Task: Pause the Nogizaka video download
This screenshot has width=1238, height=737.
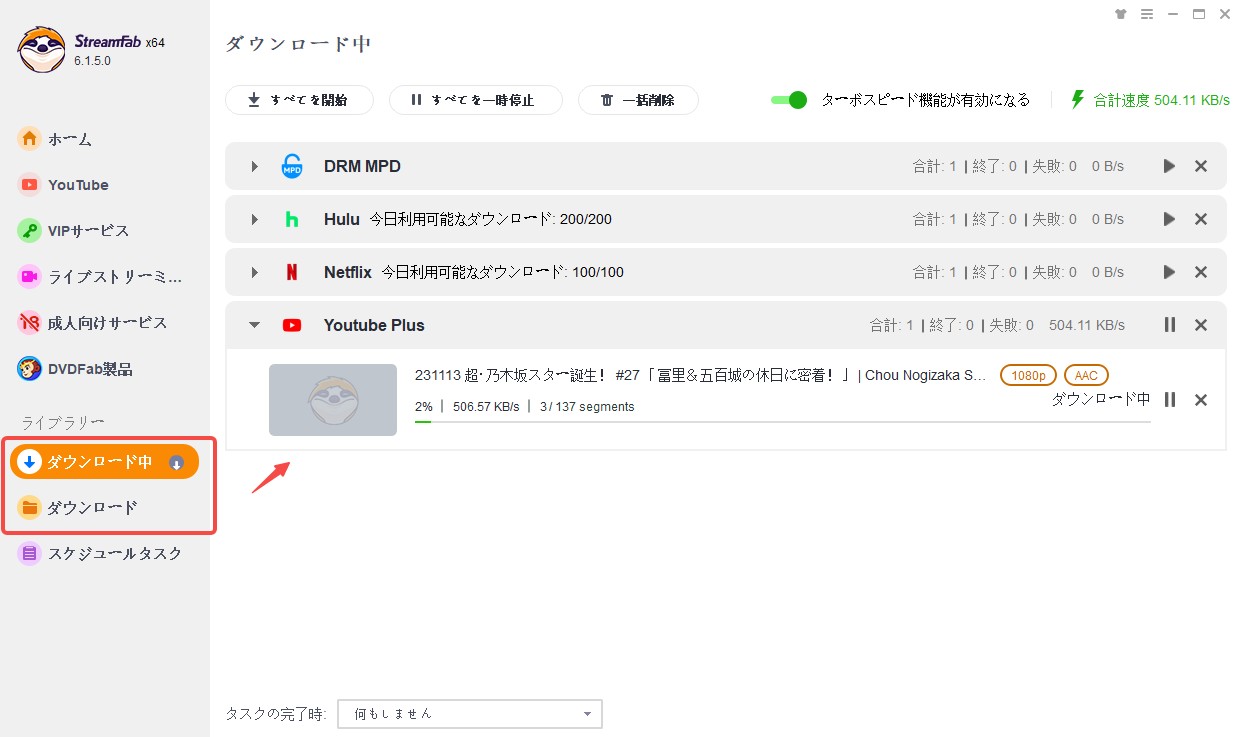Action: [x=1169, y=400]
